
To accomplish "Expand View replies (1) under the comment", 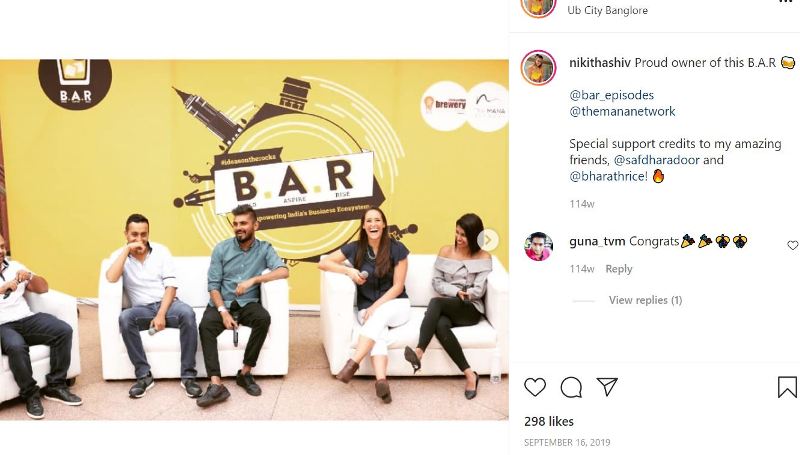I will click(645, 300).
